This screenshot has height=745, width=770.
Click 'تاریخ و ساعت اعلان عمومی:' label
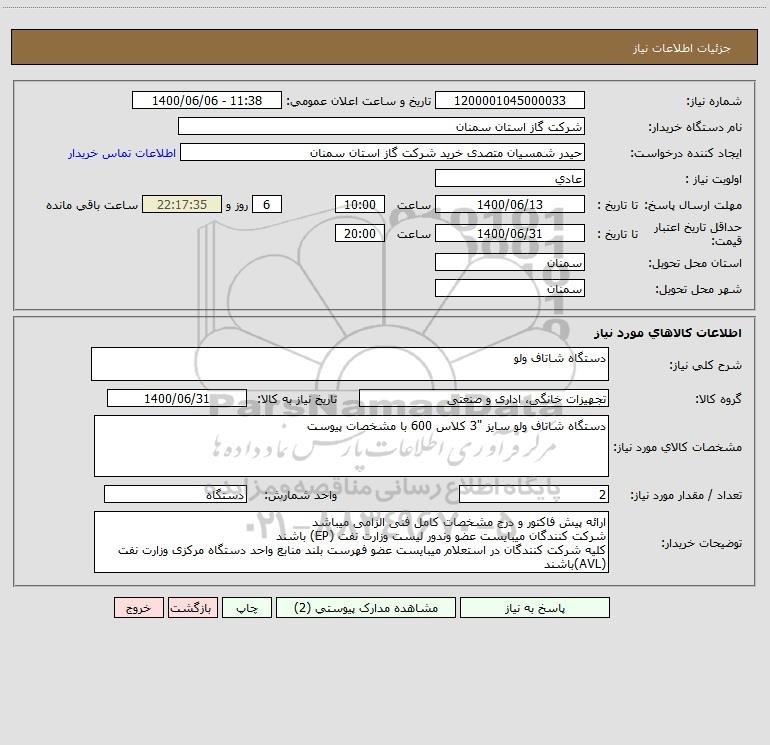(359, 101)
